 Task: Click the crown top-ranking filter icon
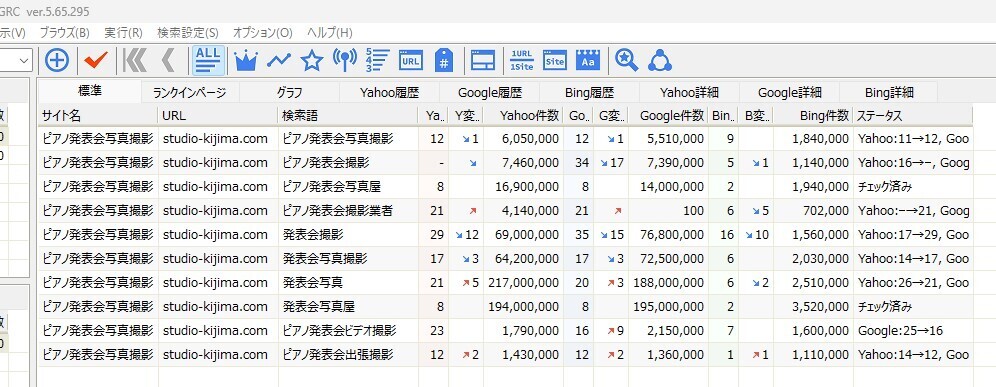coord(246,61)
